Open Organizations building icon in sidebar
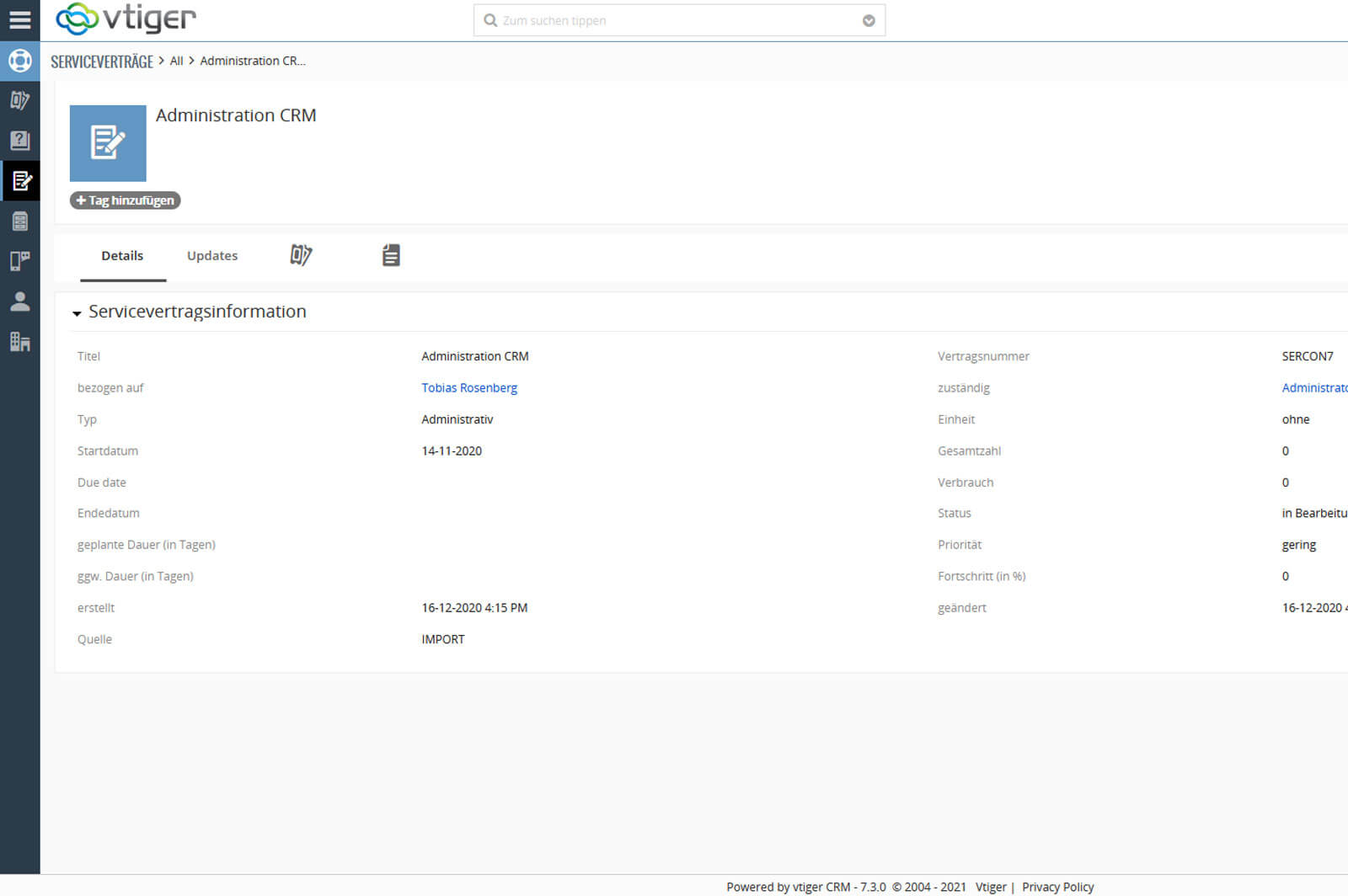The image size is (1348, 896). [19, 342]
